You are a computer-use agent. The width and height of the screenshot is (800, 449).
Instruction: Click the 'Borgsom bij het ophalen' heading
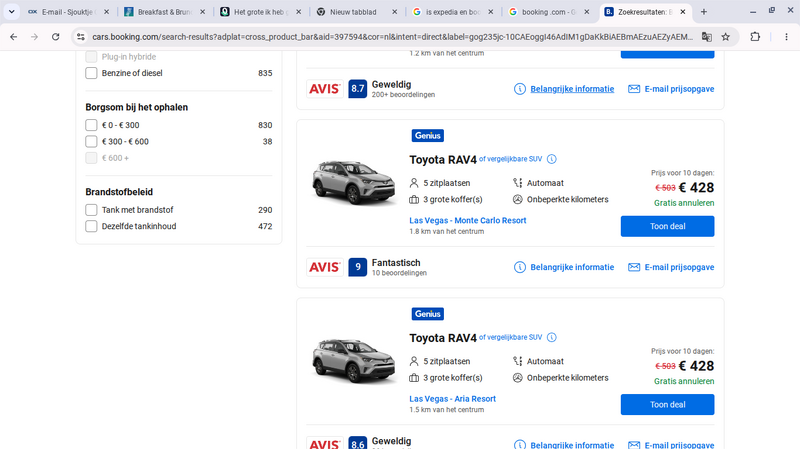[137, 107]
